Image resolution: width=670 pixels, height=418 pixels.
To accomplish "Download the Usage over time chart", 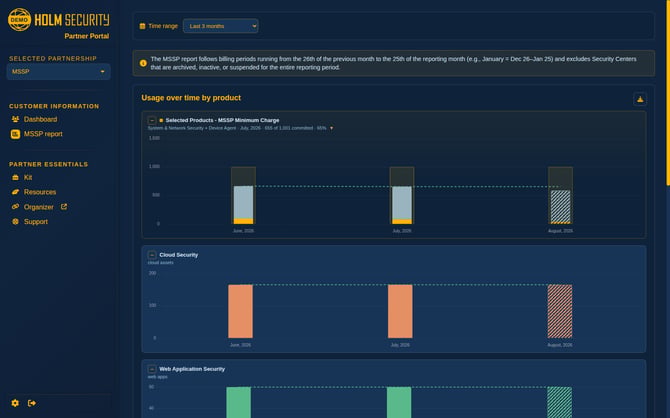I will (640, 99).
